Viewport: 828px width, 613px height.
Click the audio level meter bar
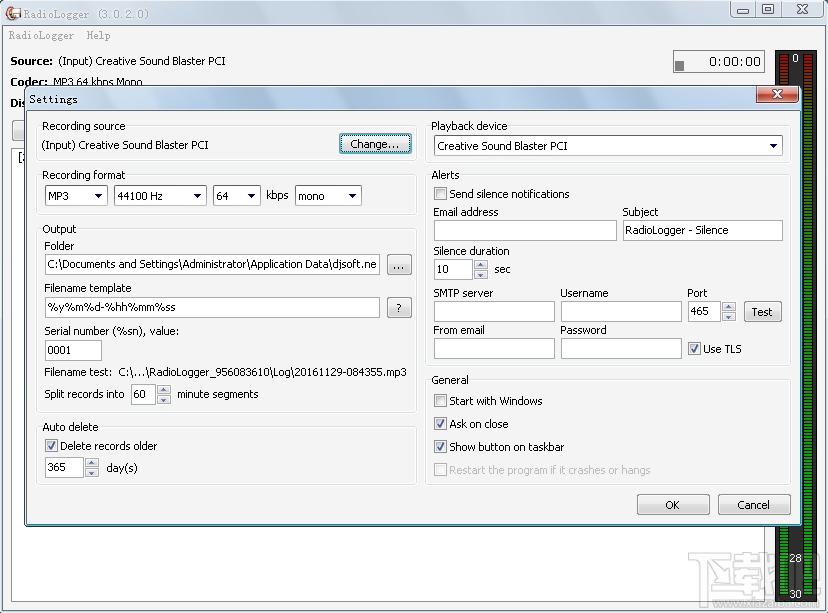pyautogui.click(x=795, y=327)
